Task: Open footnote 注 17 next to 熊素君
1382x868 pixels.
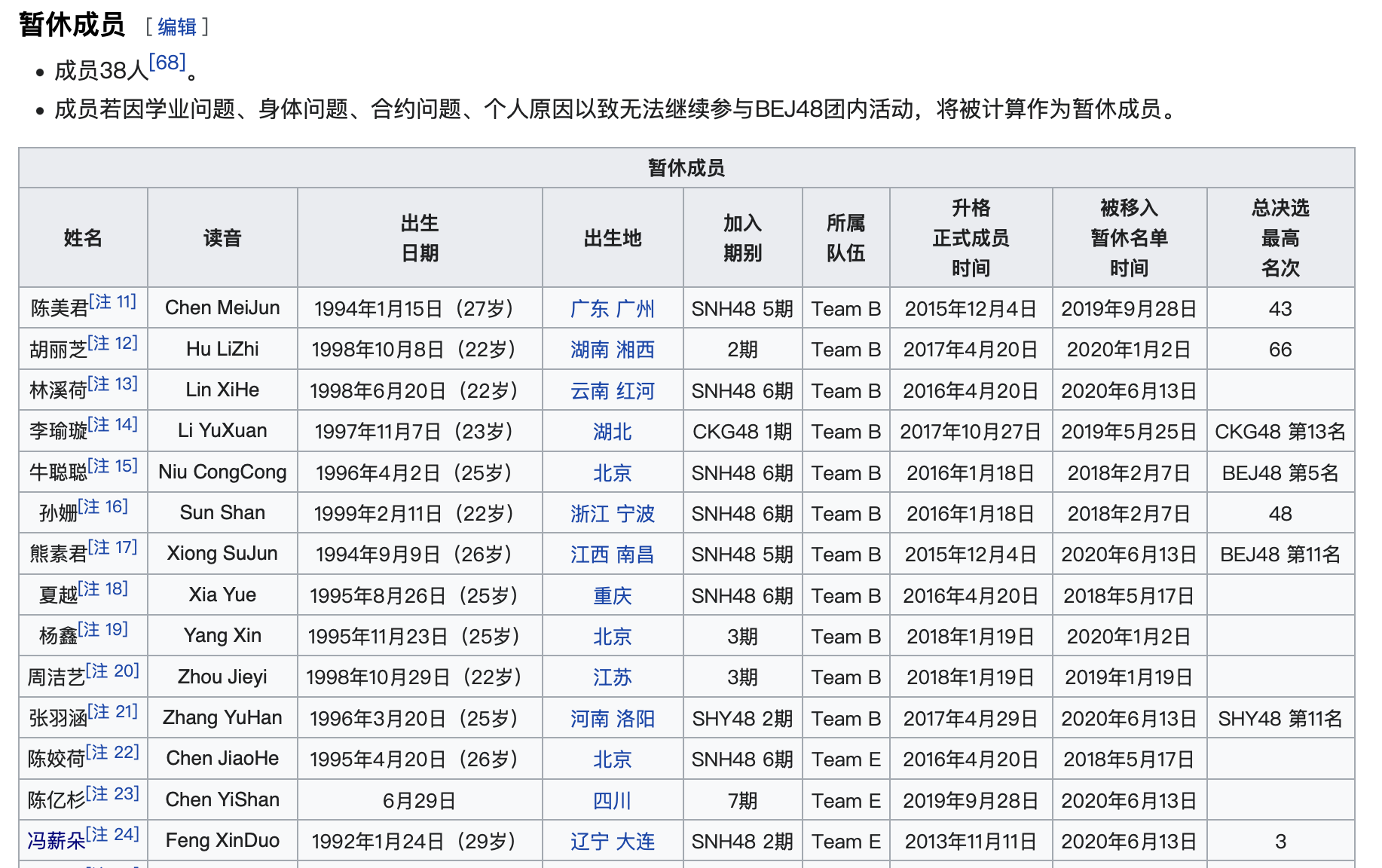Action: (x=113, y=547)
